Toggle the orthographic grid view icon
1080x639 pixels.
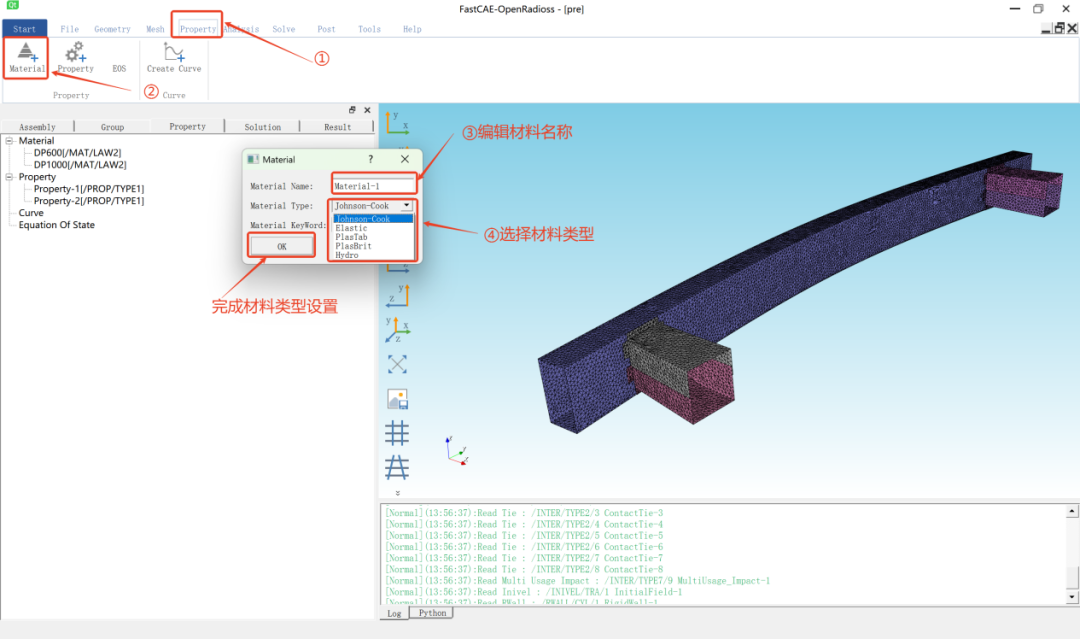pos(397,433)
